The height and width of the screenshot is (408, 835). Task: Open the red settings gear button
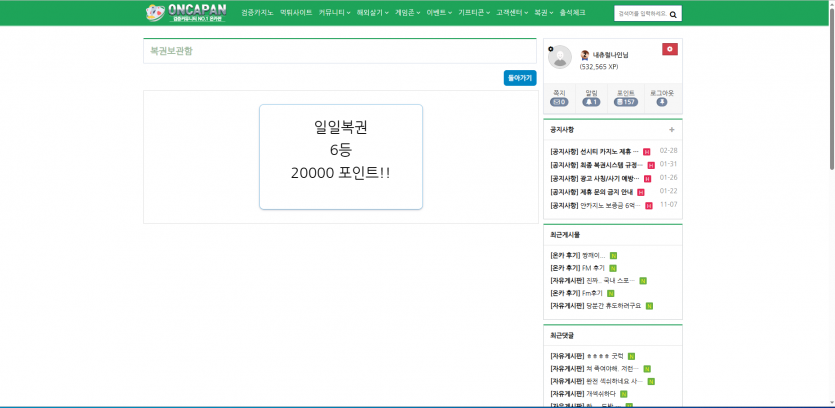670,49
